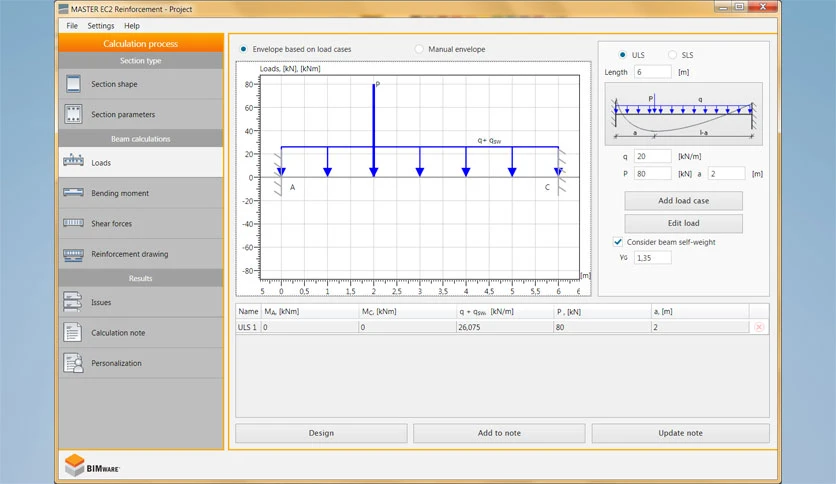Choose the SLS radio button

click(x=672, y=54)
